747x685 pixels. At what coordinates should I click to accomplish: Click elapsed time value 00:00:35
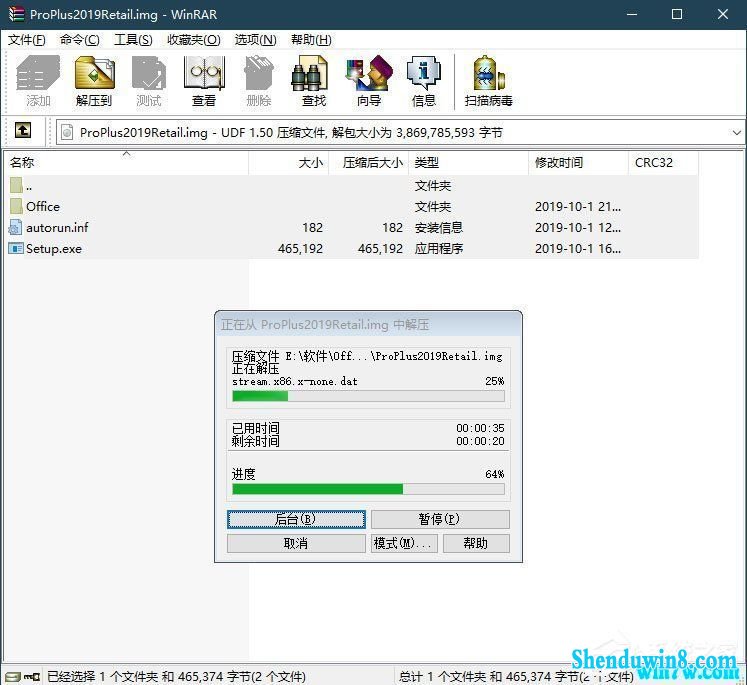(x=480, y=428)
